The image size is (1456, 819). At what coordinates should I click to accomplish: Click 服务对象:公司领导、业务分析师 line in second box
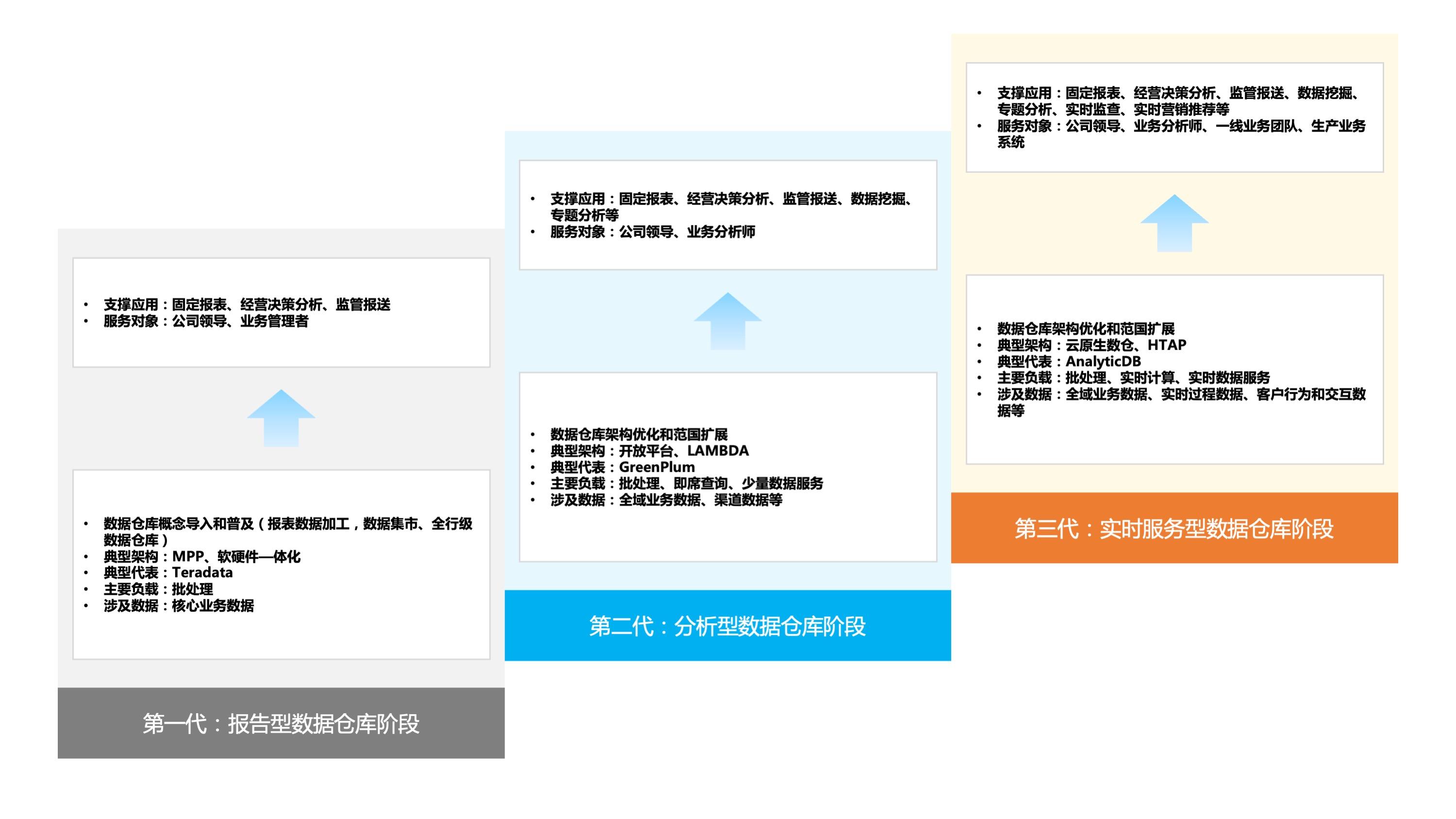tap(652, 232)
